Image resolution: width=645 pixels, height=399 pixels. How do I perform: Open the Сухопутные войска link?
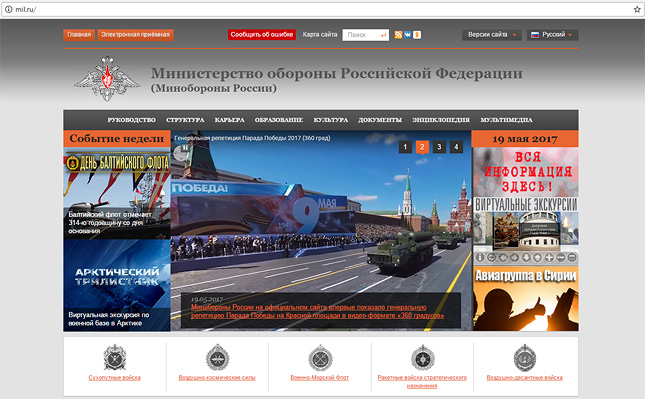pos(115,378)
